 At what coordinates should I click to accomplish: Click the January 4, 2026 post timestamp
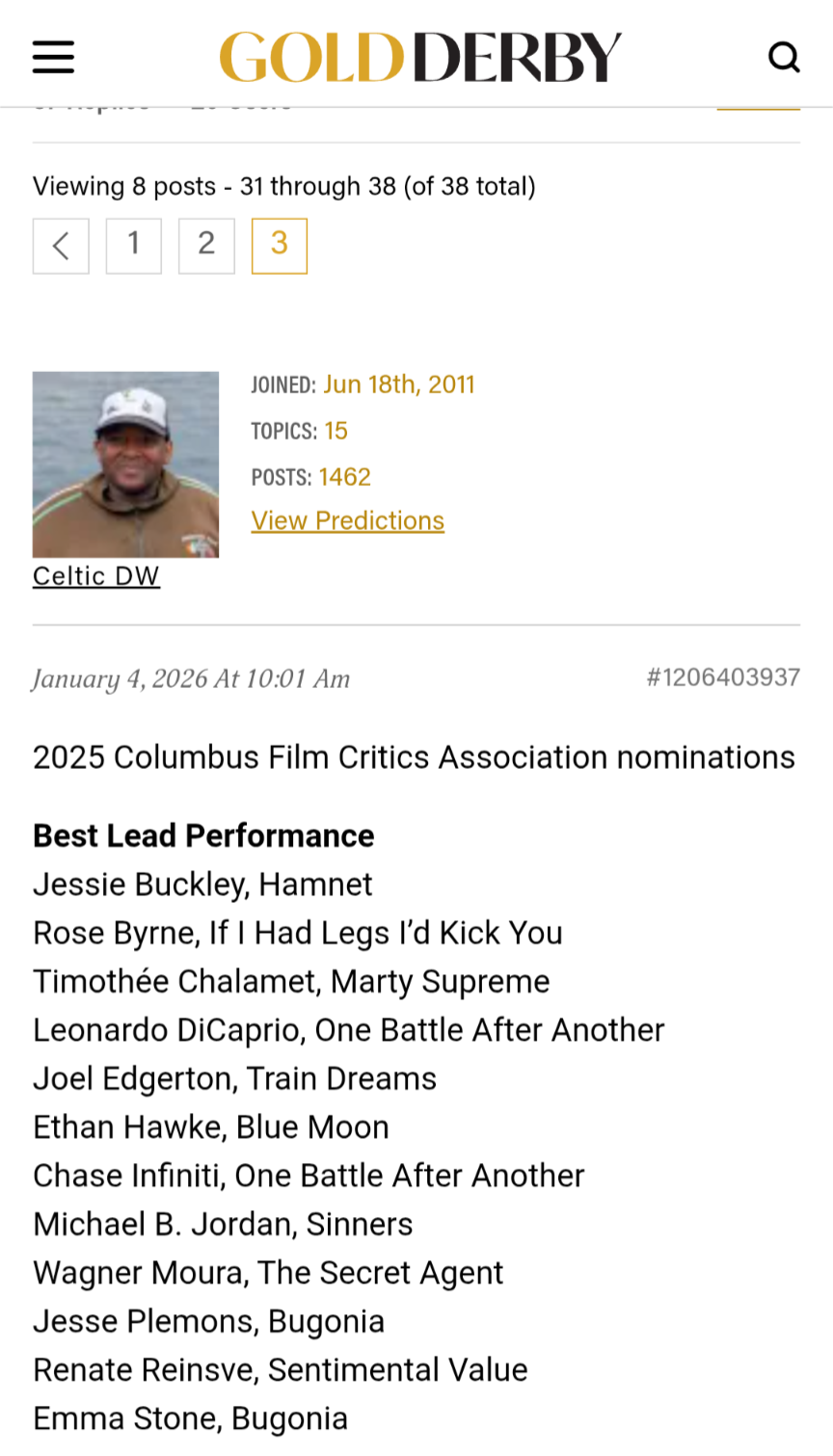[x=192, y=679]
